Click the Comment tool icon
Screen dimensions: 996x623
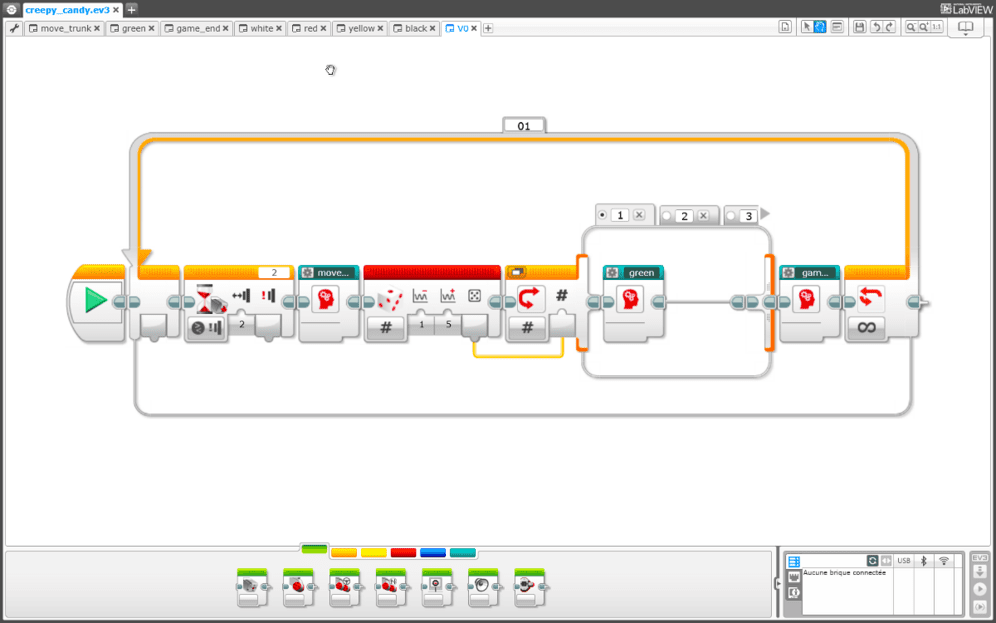836,28
